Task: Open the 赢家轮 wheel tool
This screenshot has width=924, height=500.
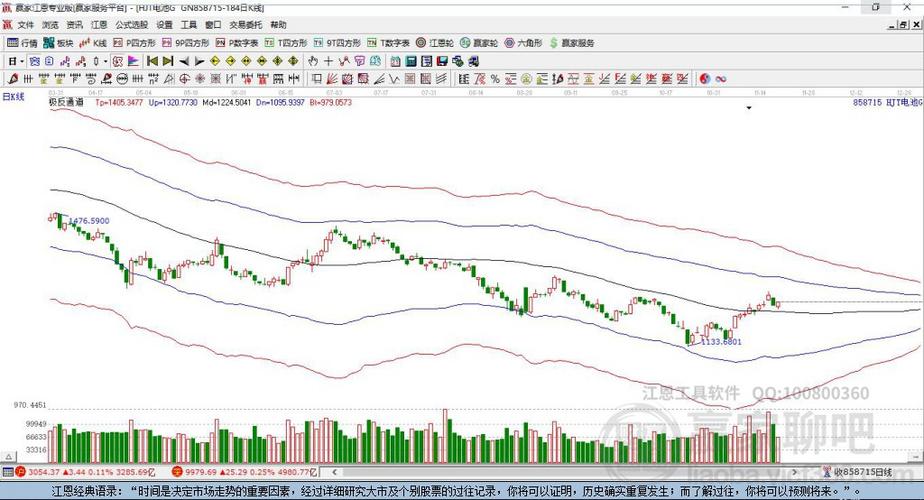Action: pos(479,43)
